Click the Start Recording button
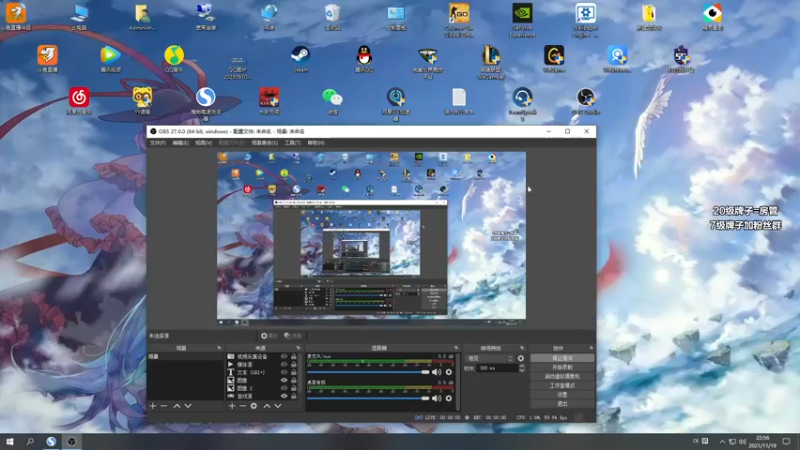The width and height of the screenshot is (800, 450). [562, 366]
